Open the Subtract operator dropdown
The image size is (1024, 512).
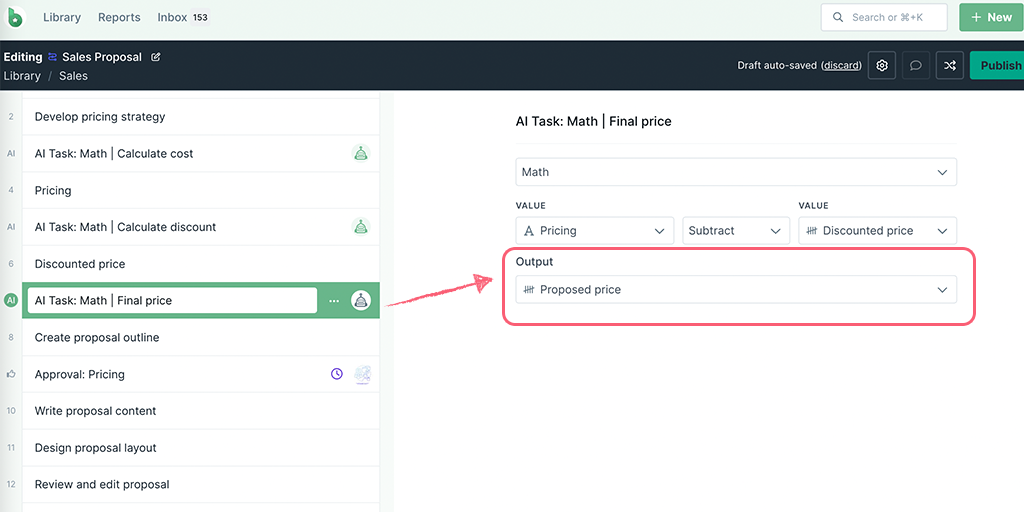[x=734, y=231]
